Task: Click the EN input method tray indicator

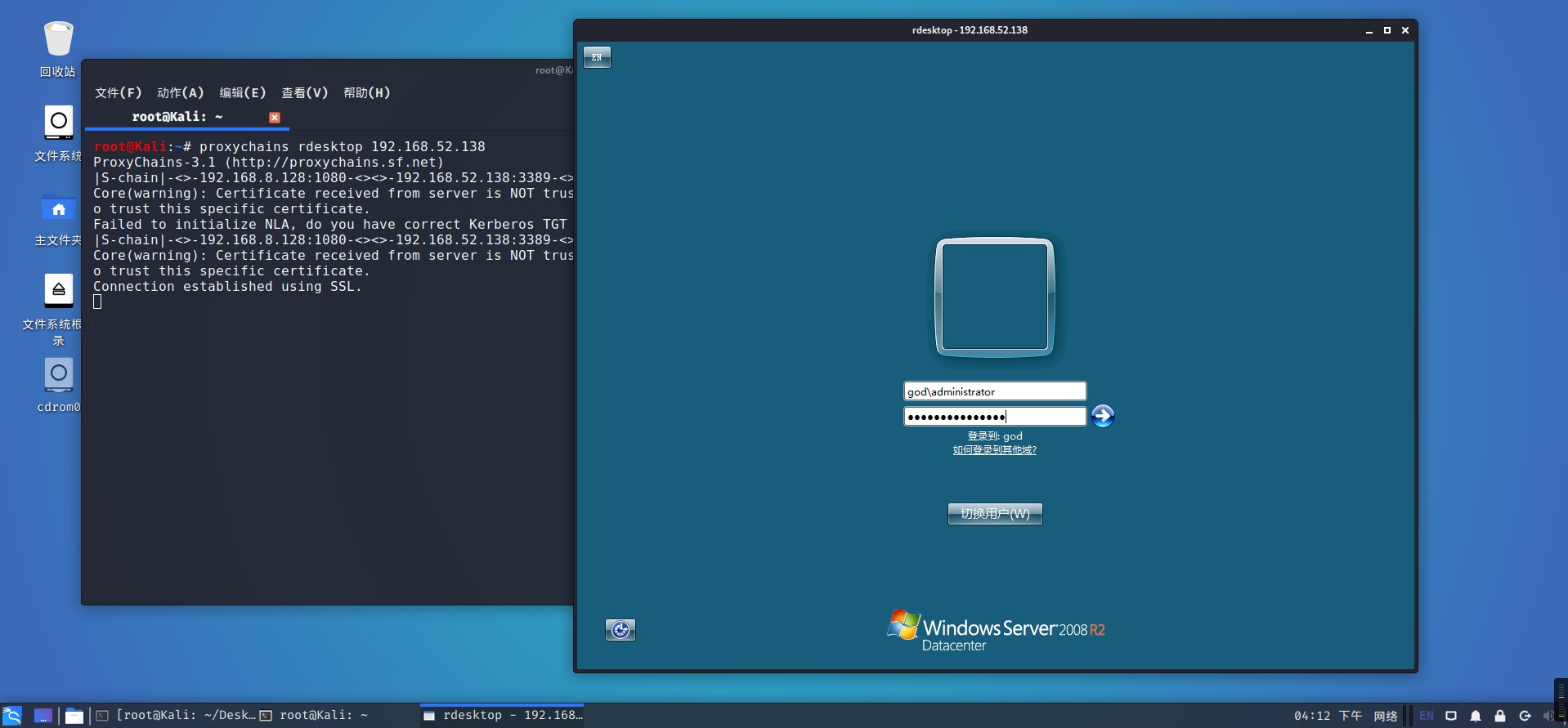Action: (1427, 716)
